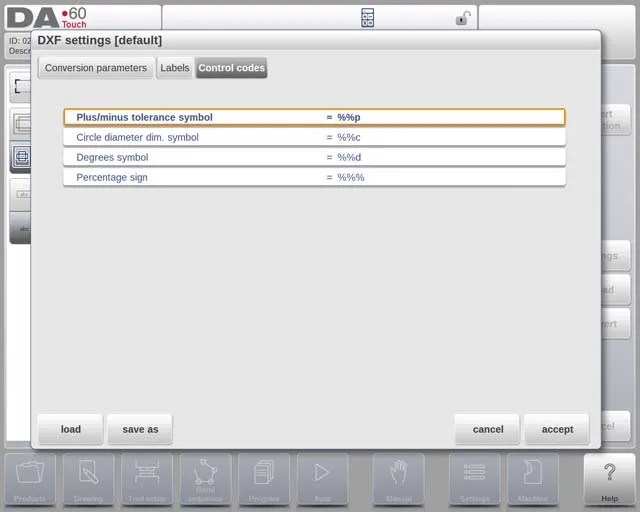Select Bend sequence mode icon
The height and width of the screenshot is (512, 640).
[x=205, y=479]
